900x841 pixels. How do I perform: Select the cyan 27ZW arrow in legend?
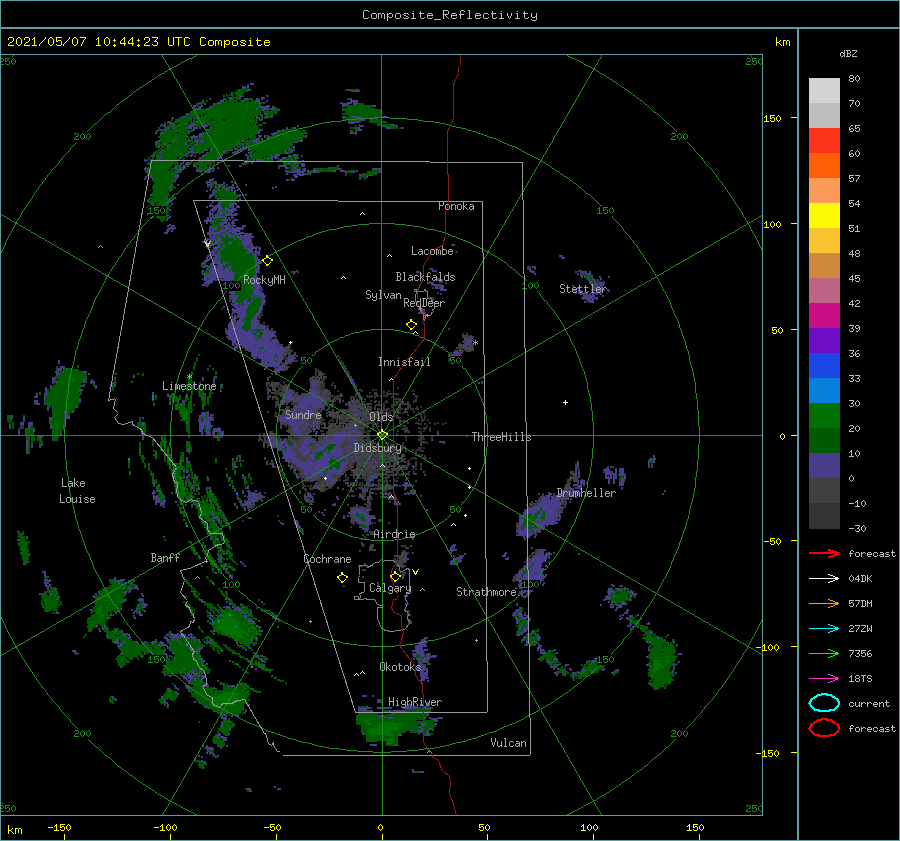coord(824,629)
